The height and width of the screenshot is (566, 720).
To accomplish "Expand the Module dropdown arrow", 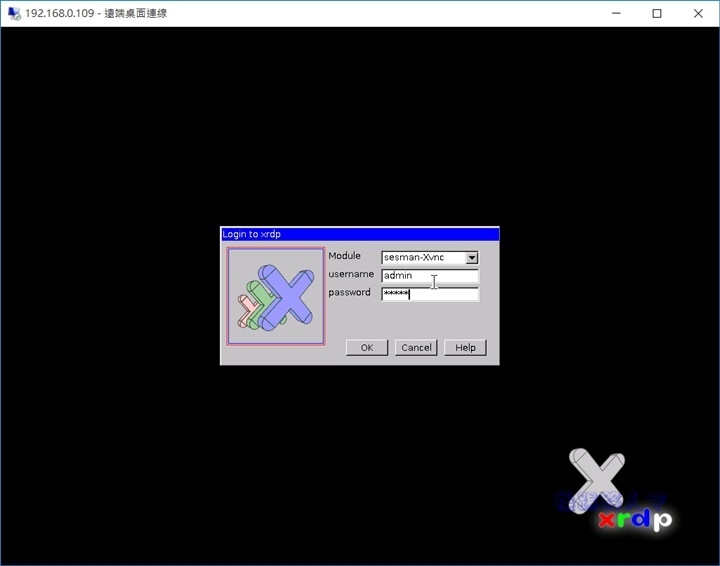I will pos(472,258).
